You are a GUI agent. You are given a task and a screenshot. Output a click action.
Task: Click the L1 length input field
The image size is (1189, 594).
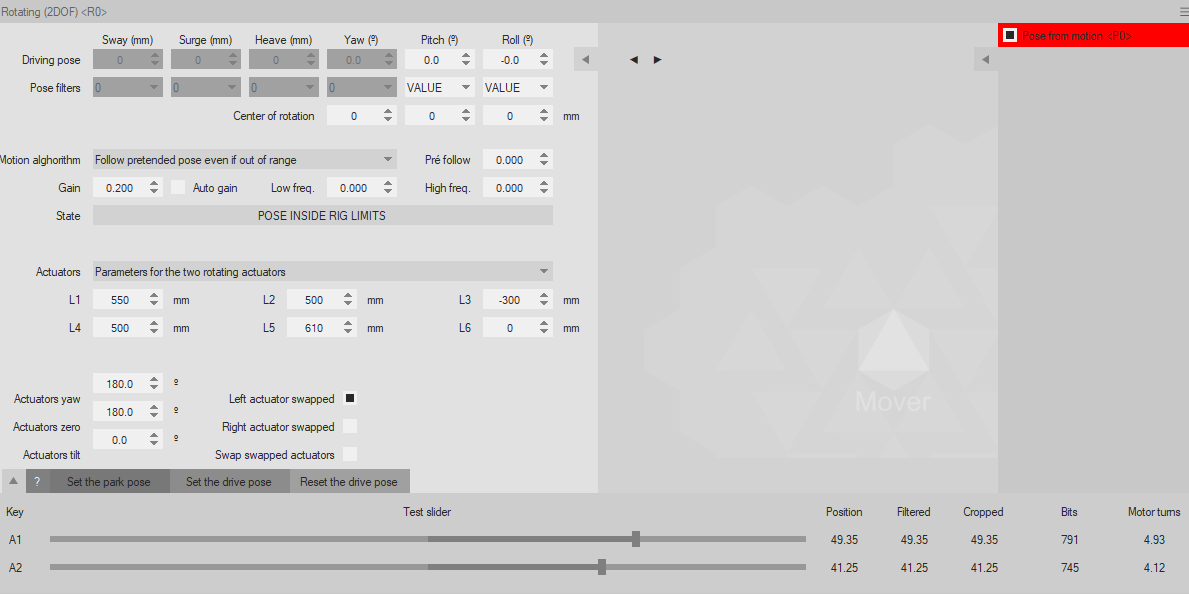[x=118, y=300]
